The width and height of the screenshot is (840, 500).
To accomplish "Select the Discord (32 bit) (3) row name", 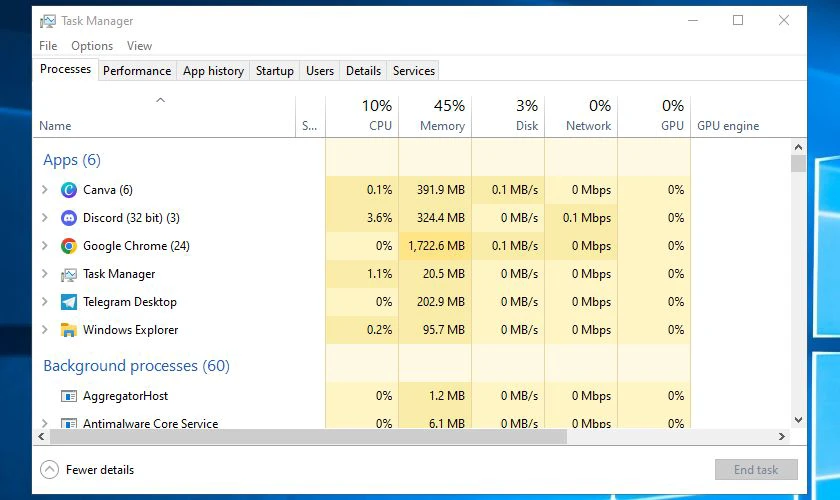I will coord(131,218).
